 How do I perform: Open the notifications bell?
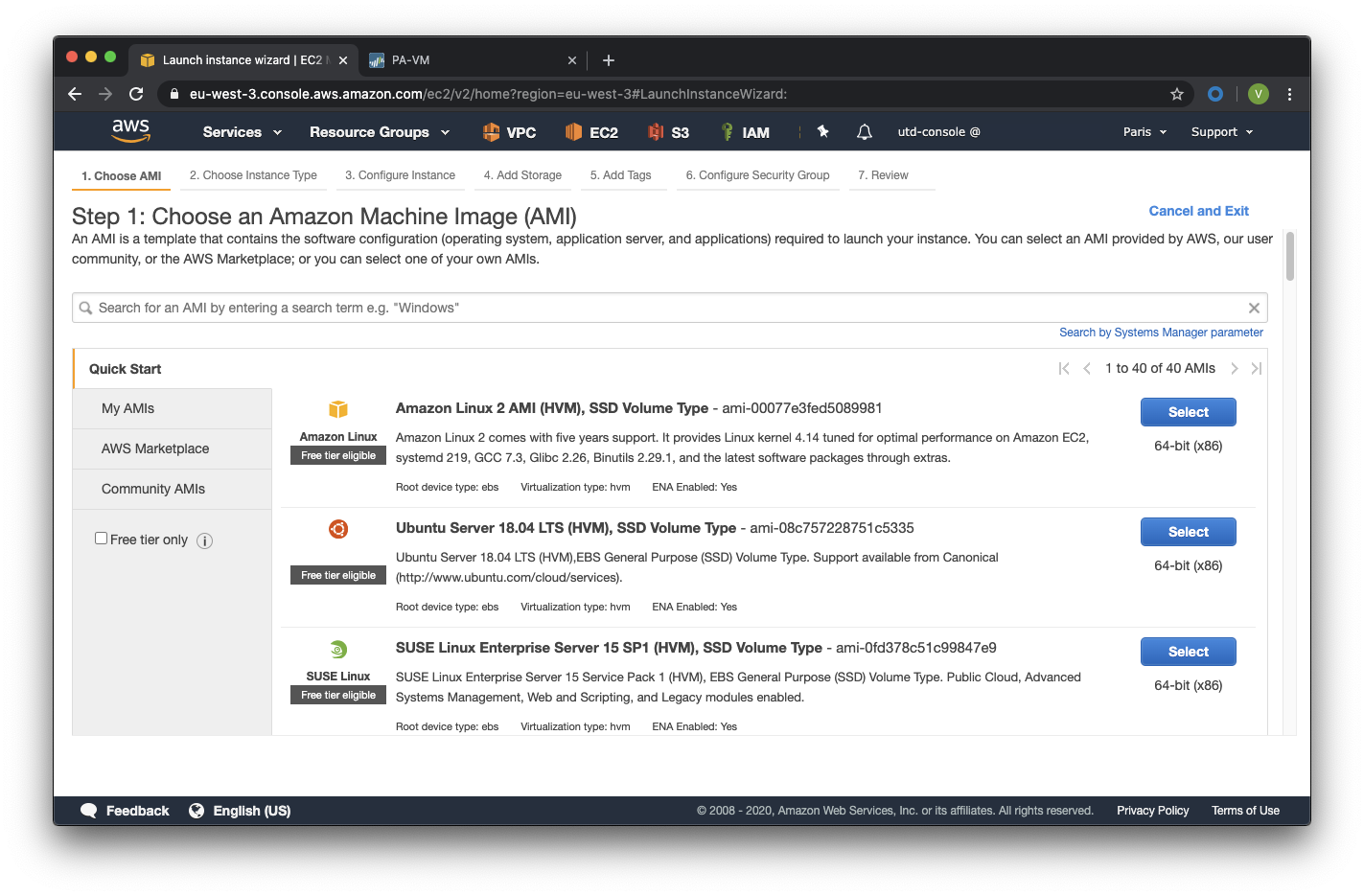(865, 132)
